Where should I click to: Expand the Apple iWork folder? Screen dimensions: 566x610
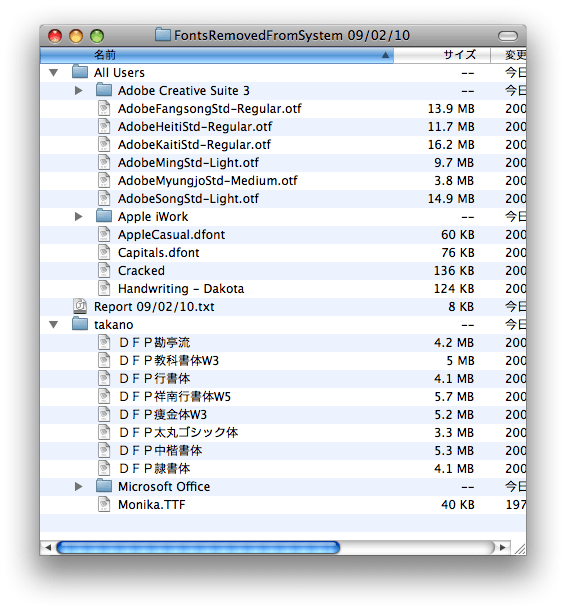tap(78, 216)
